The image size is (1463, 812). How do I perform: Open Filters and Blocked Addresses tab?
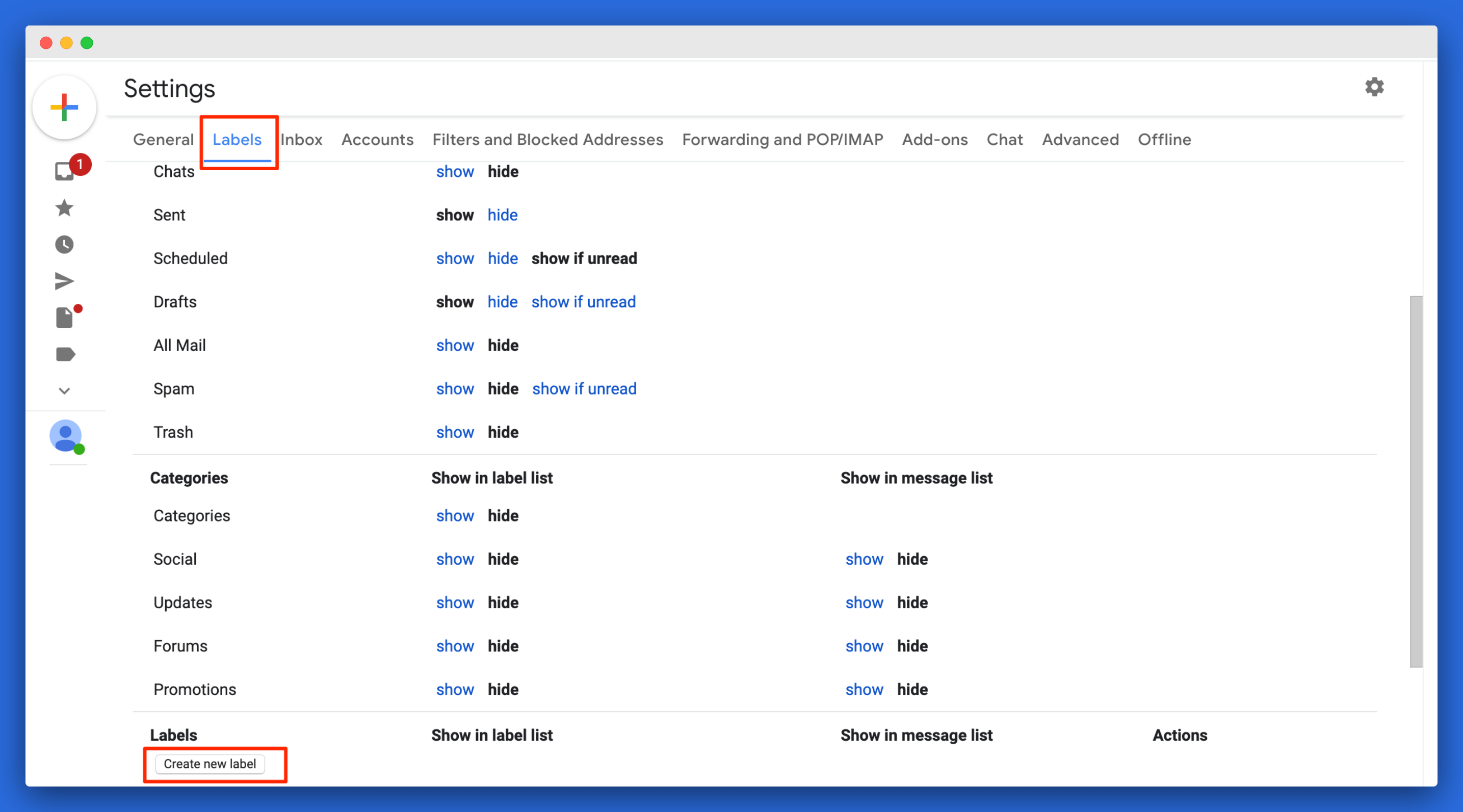(547, 140)
